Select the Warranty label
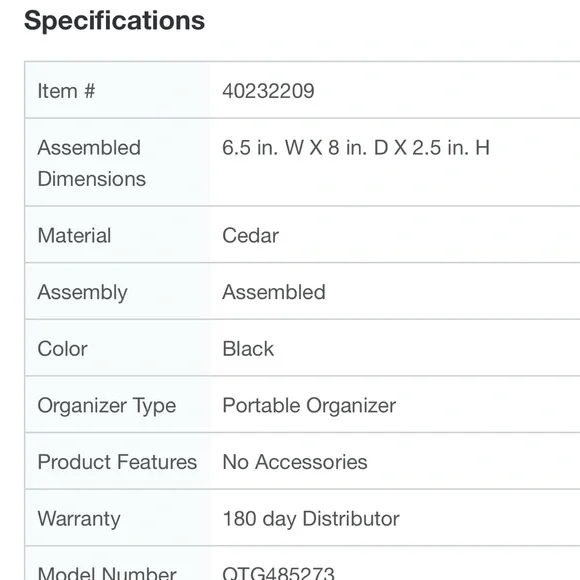This screenshot has width=580, height=580. 79,519
